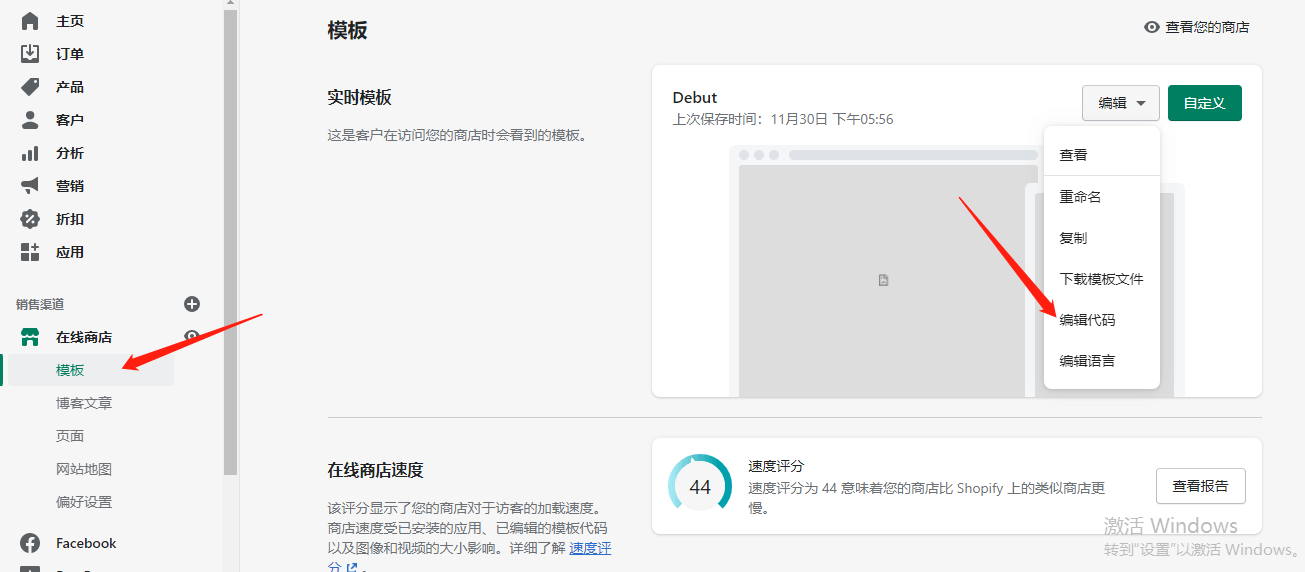Screen dimensions: 1305x572
Task: Select 重命名 from the edit menu
Action: click(x=1101, y=197)
